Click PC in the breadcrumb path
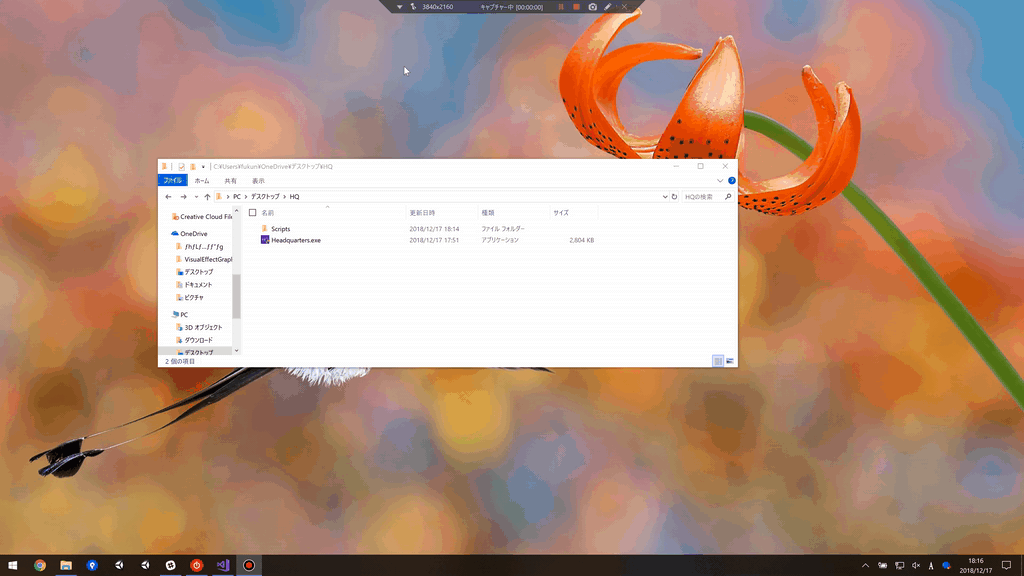 [x=237, y=197]
